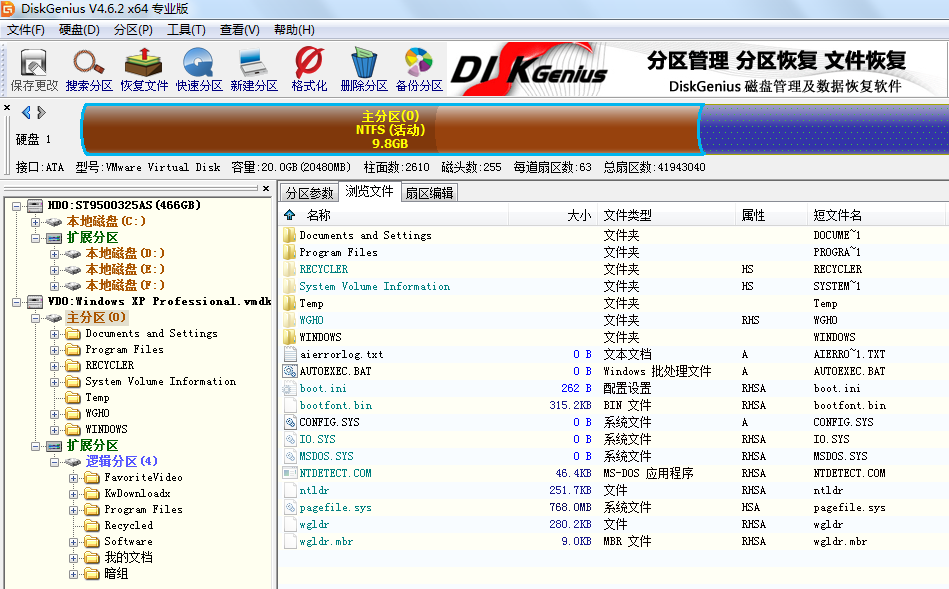Select the 主分区(0) NTFS bar on disk map
Viewport: 949px width, 589px height.
click(391, 129)
